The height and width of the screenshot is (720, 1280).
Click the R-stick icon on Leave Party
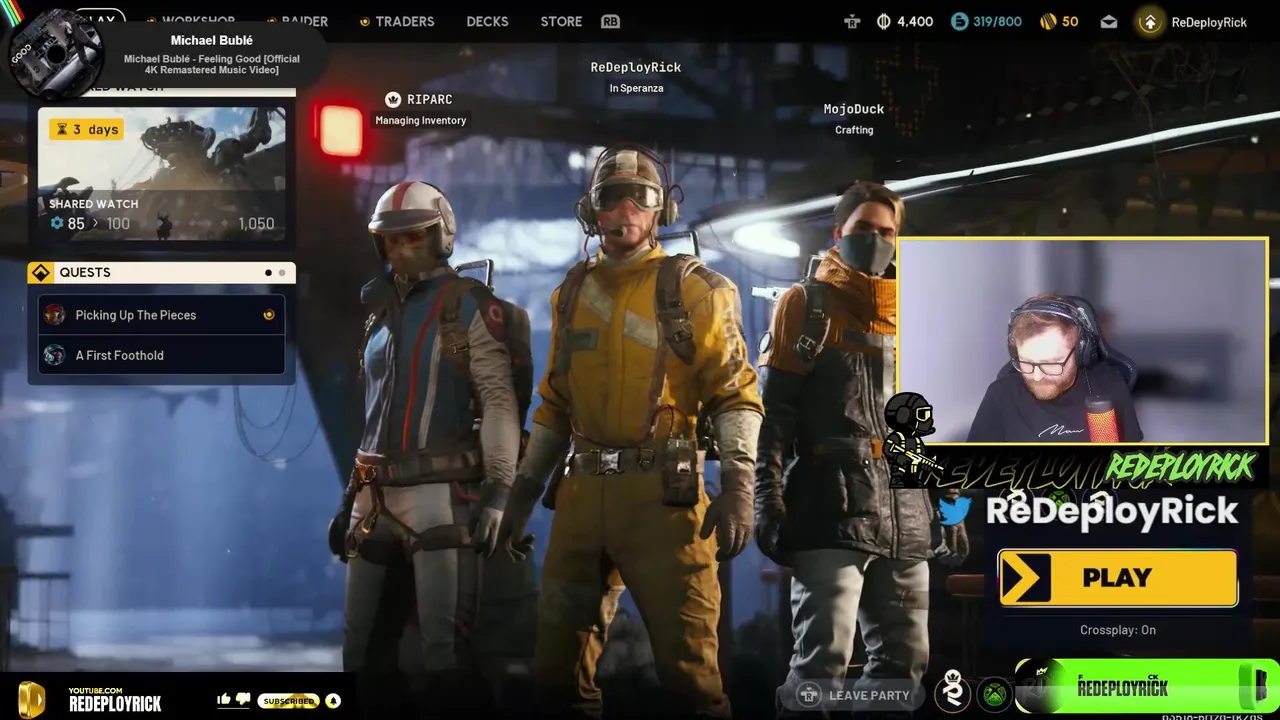point(808,694)
